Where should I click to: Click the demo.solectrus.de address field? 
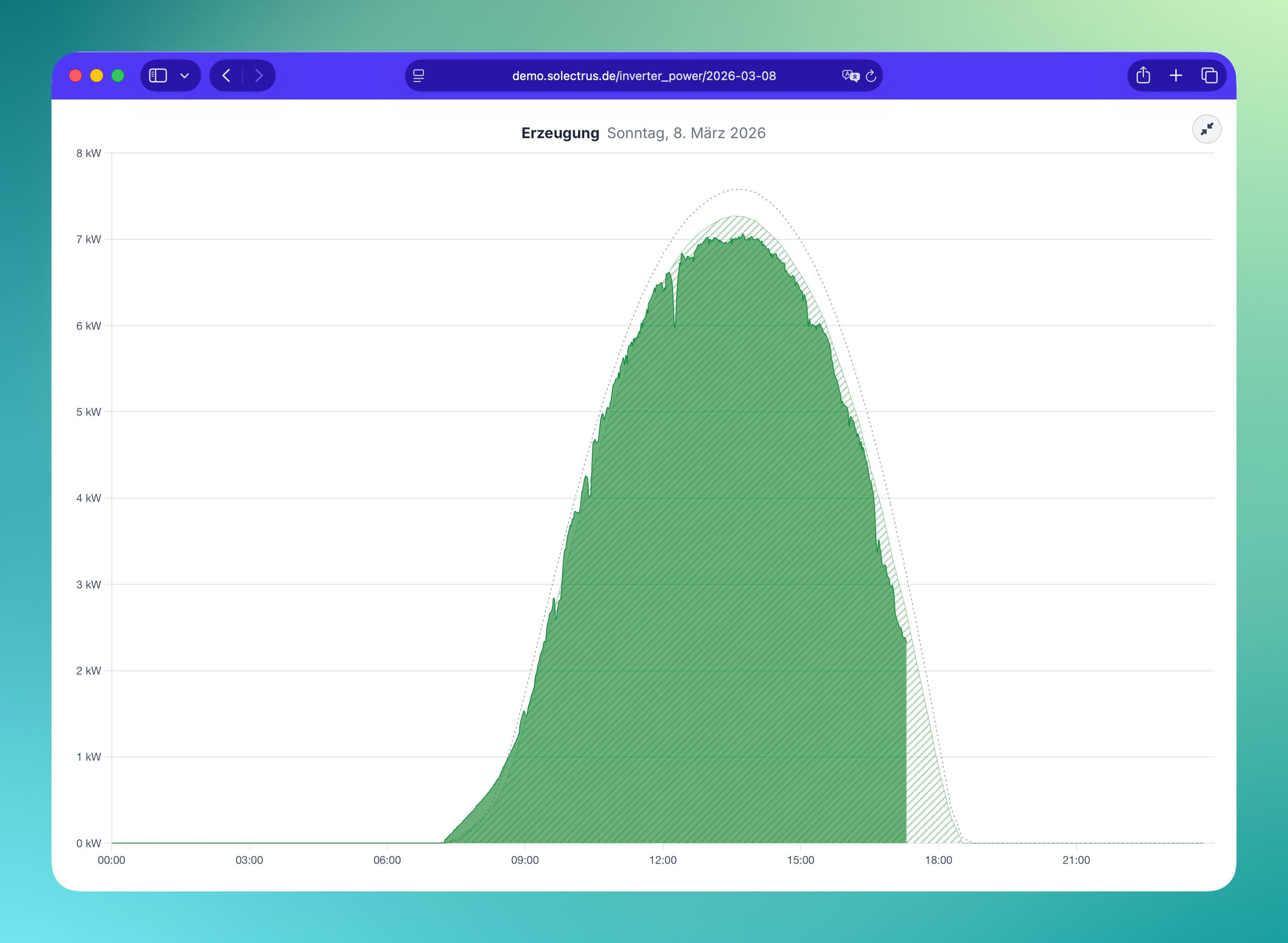pos(643,76)
